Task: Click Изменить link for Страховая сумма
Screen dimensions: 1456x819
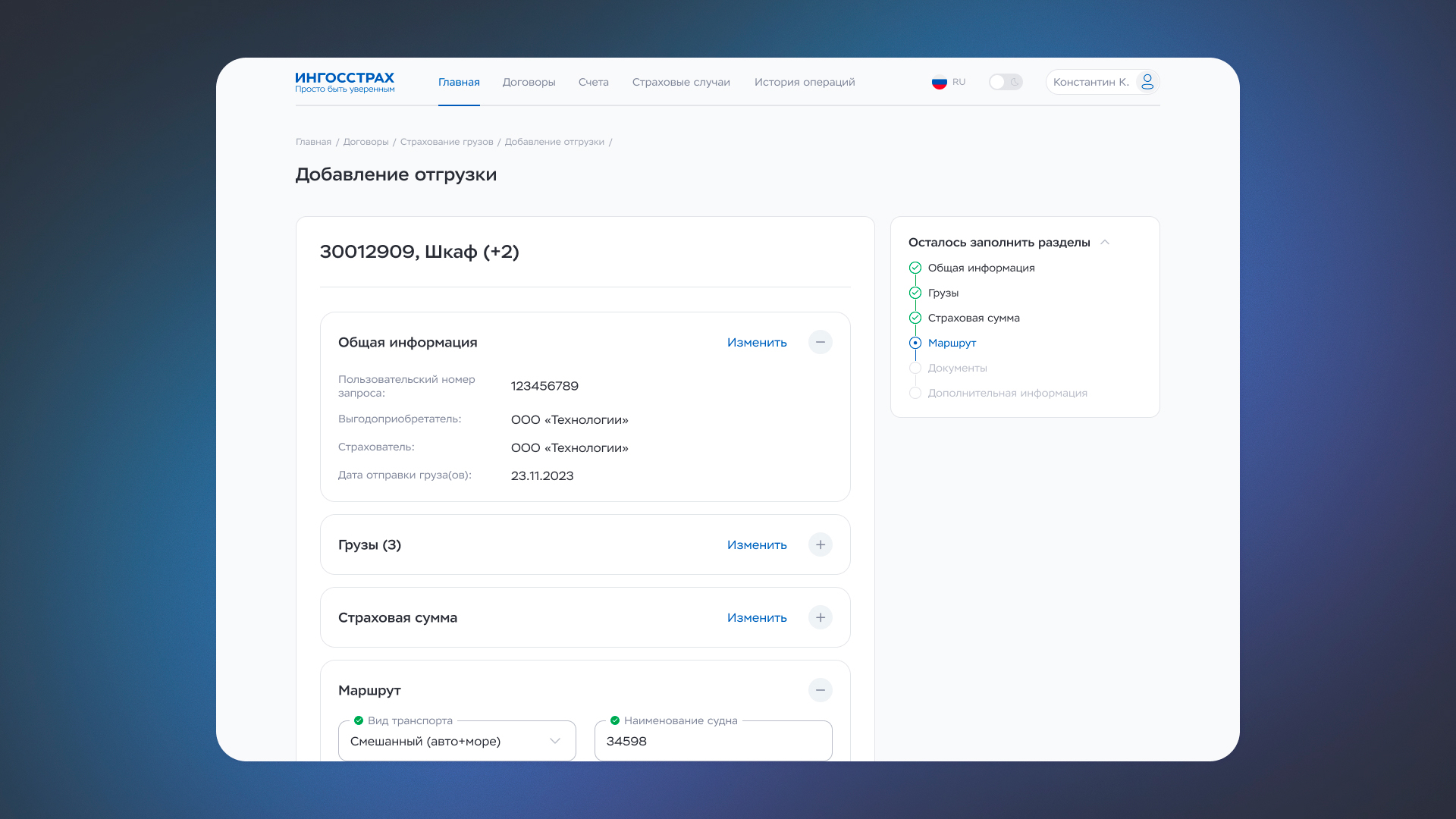Action: 756,617
